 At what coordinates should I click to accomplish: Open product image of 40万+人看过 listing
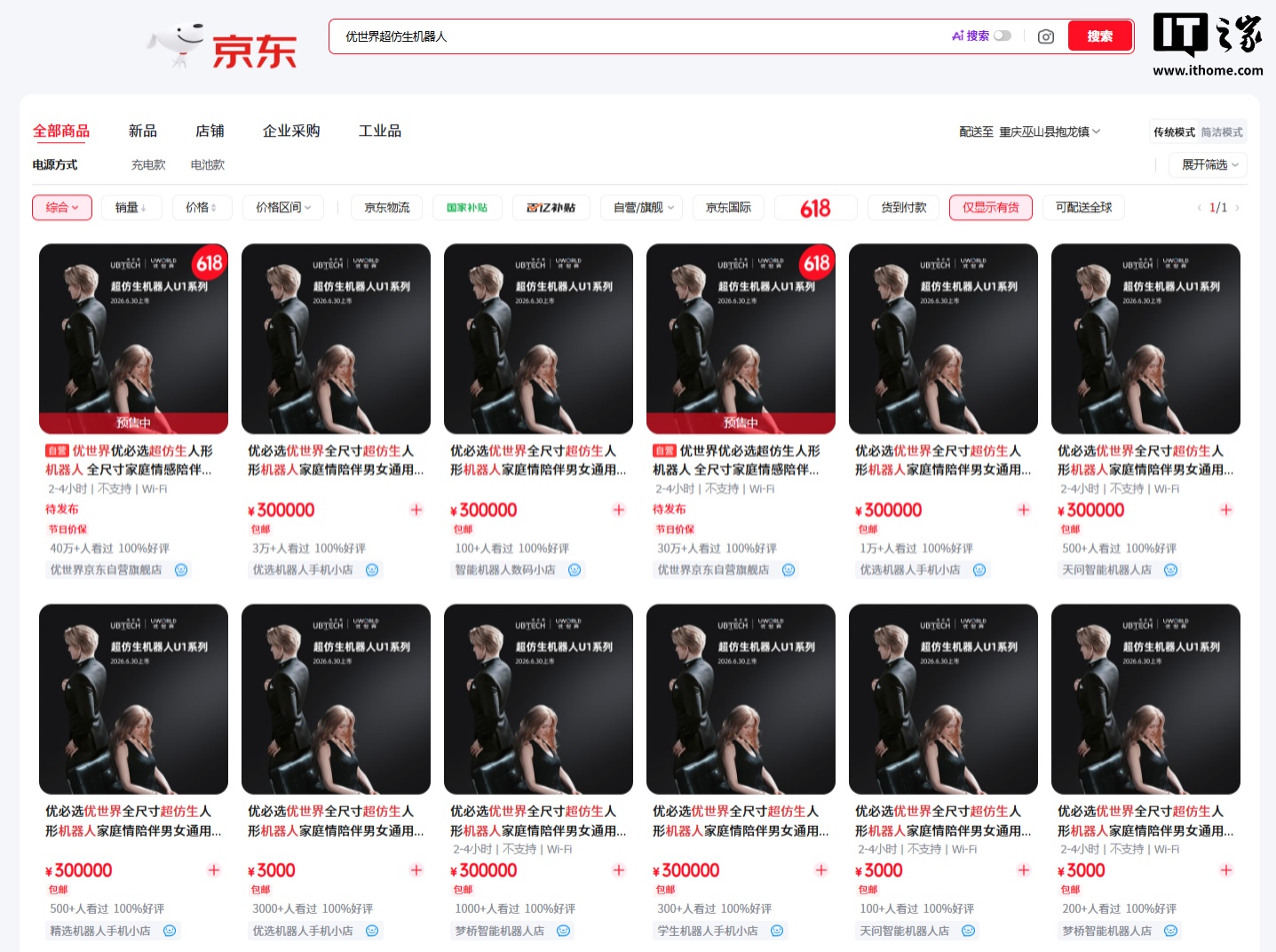coord(133,339)
